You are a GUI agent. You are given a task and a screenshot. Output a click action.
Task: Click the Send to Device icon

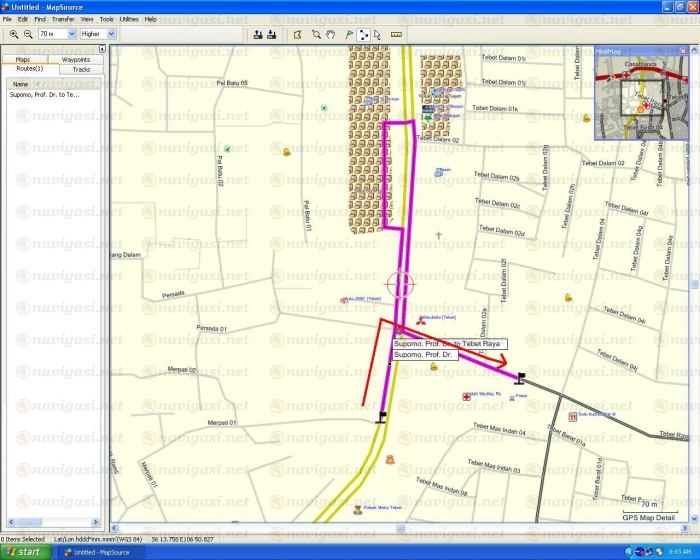click(x=258, y=34)
